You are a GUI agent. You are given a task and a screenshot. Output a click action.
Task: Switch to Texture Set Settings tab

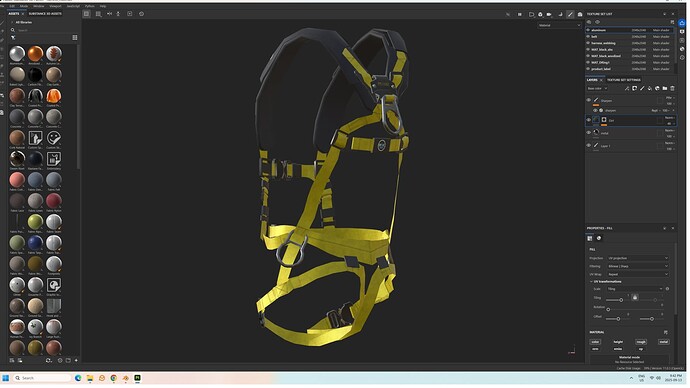coord(624,81)
